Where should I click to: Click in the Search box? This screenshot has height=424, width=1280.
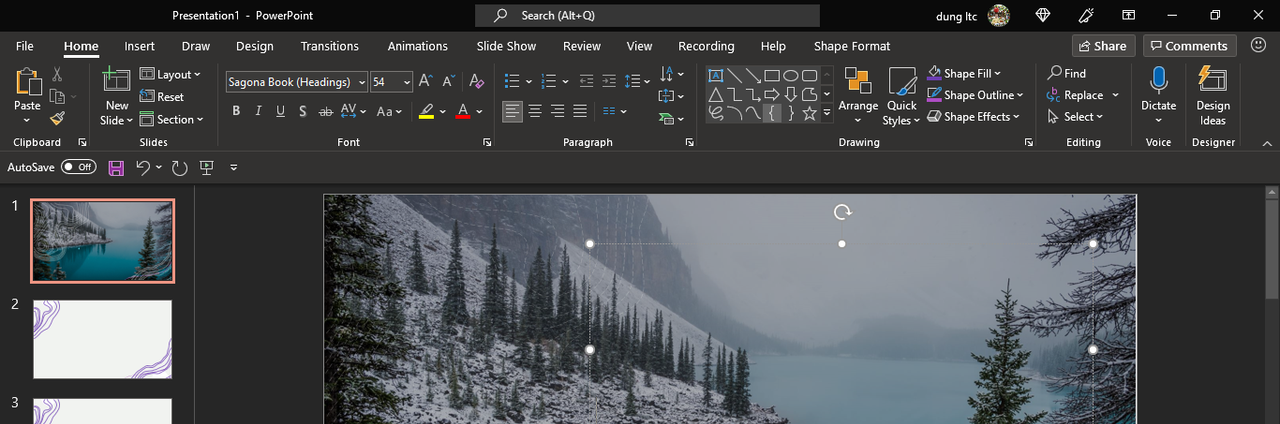pos(647,15)
